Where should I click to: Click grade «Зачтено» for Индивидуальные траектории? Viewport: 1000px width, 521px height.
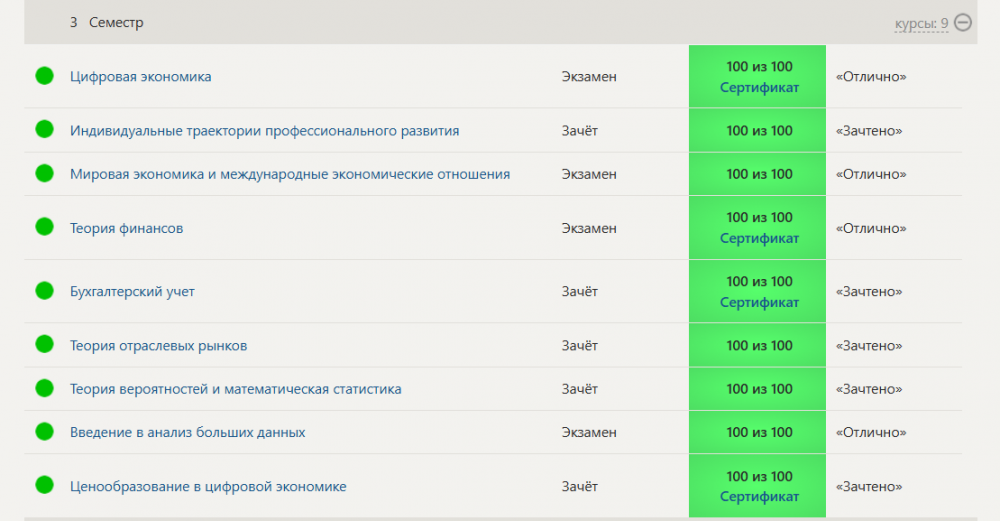869,131
